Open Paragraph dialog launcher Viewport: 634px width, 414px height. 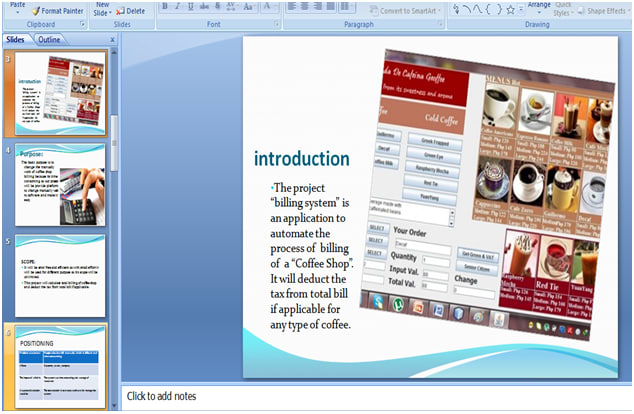point(440,24)
